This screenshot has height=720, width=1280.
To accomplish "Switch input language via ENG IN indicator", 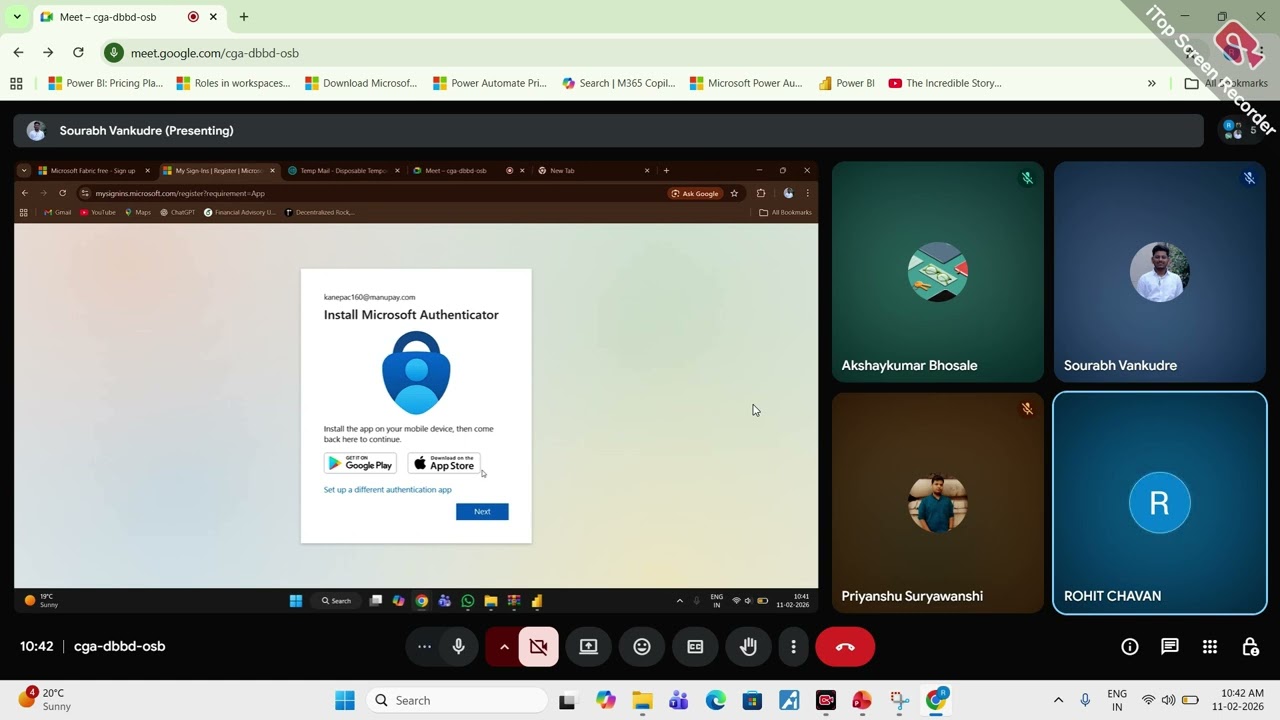I will click(x=1117, y=700).
